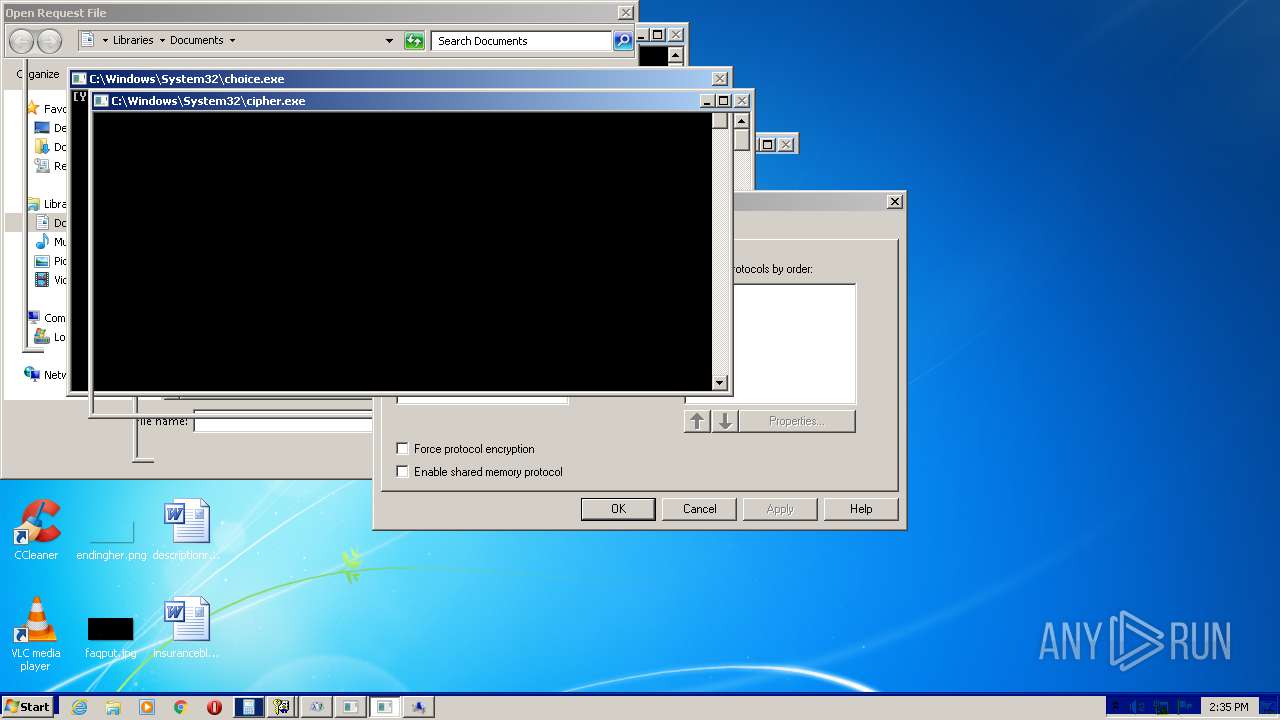This screenshot has width=1280, height=720.
Task: Click the cipher.exe title bar
Action: click(x=400, y=101)
